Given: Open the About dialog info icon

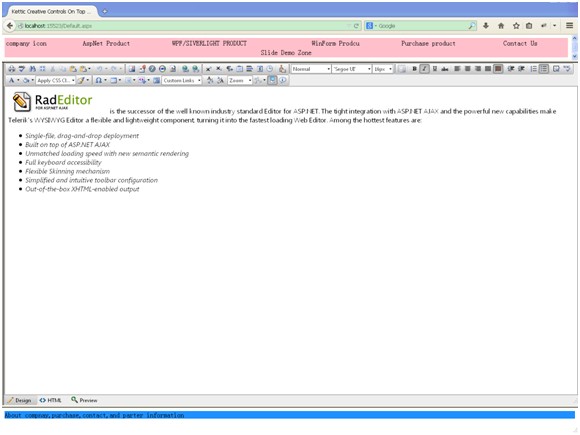Looking at the screenshot, I should (283, 80).
